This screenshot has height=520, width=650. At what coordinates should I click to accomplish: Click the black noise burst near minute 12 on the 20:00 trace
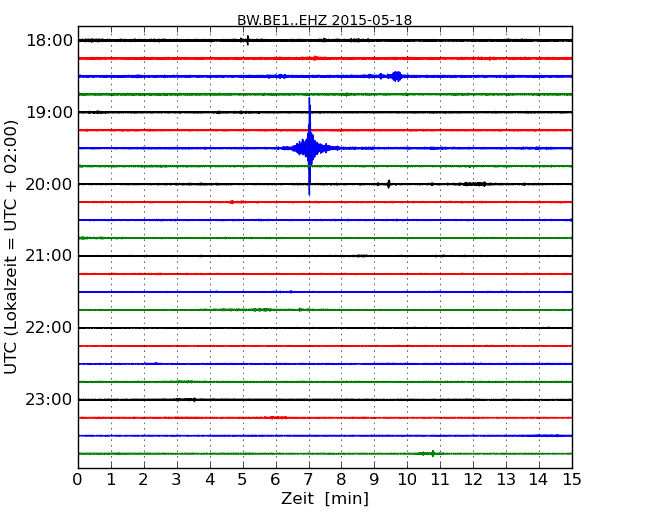pos(474,184)
